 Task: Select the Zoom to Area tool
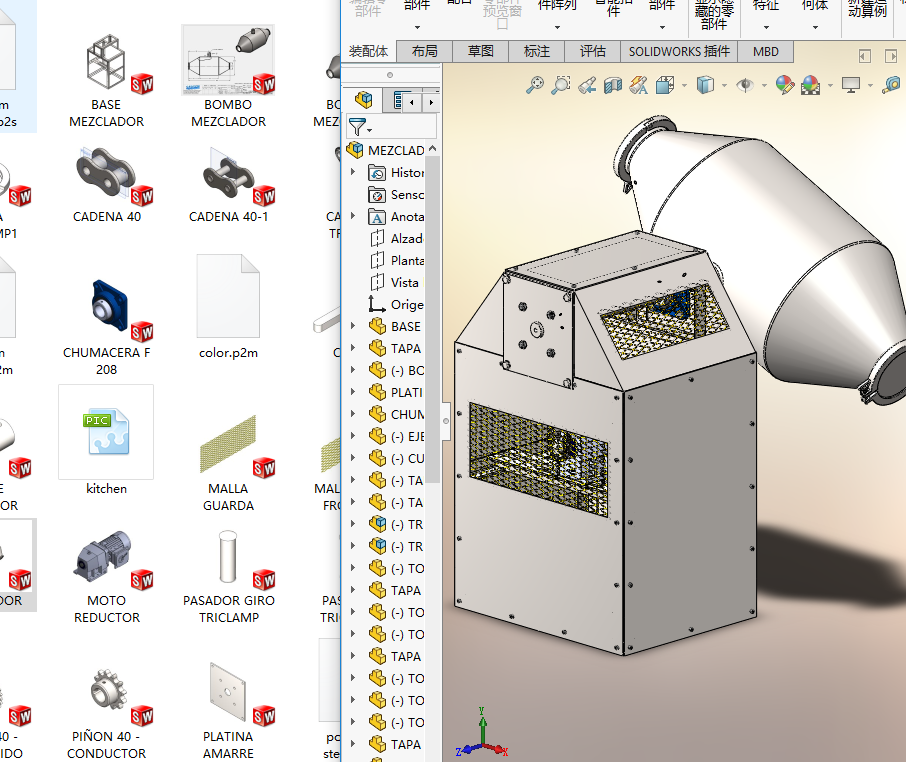[561, 86]
